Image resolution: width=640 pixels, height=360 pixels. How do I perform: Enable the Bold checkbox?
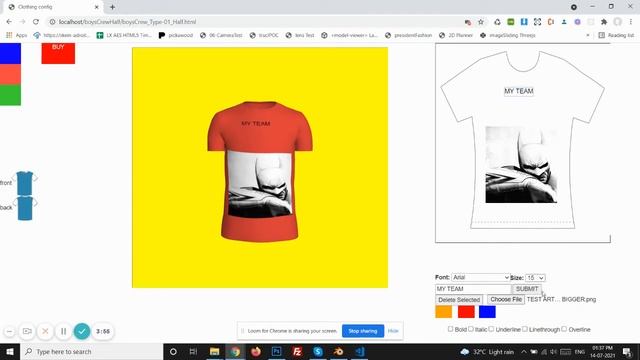450,329
